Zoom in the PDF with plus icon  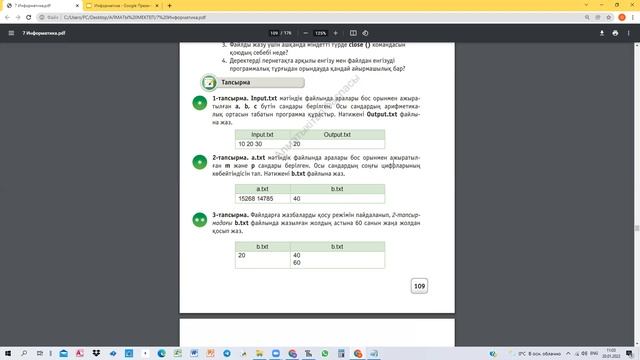point(336,33)
